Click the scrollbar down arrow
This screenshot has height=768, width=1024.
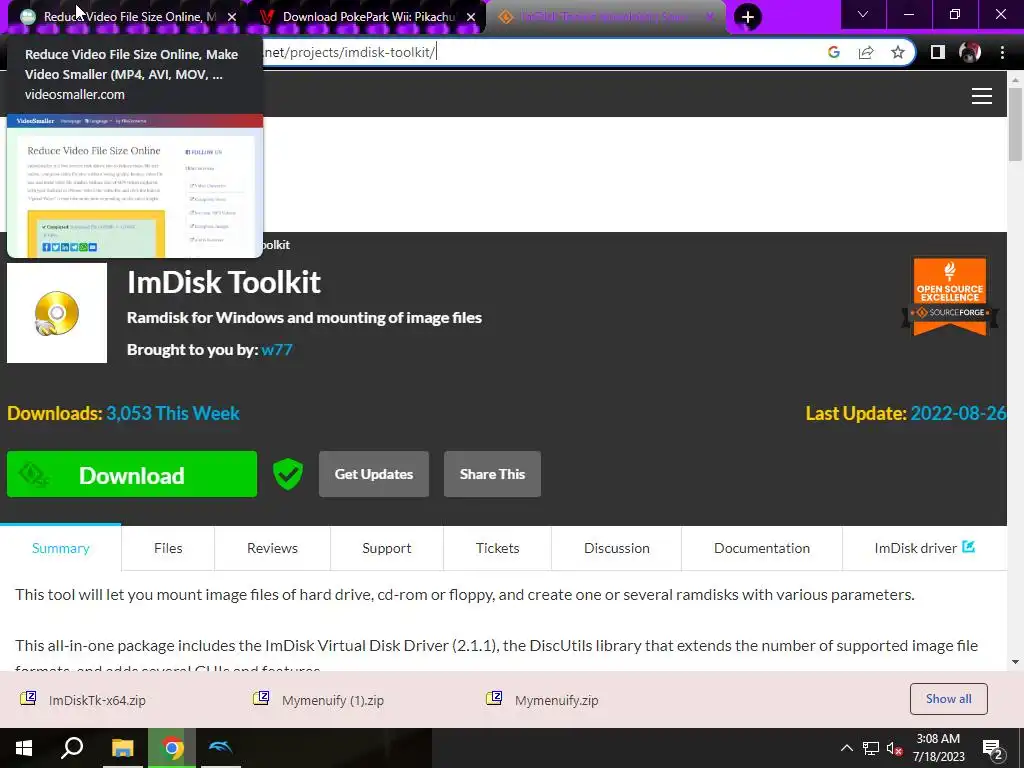1015,662
